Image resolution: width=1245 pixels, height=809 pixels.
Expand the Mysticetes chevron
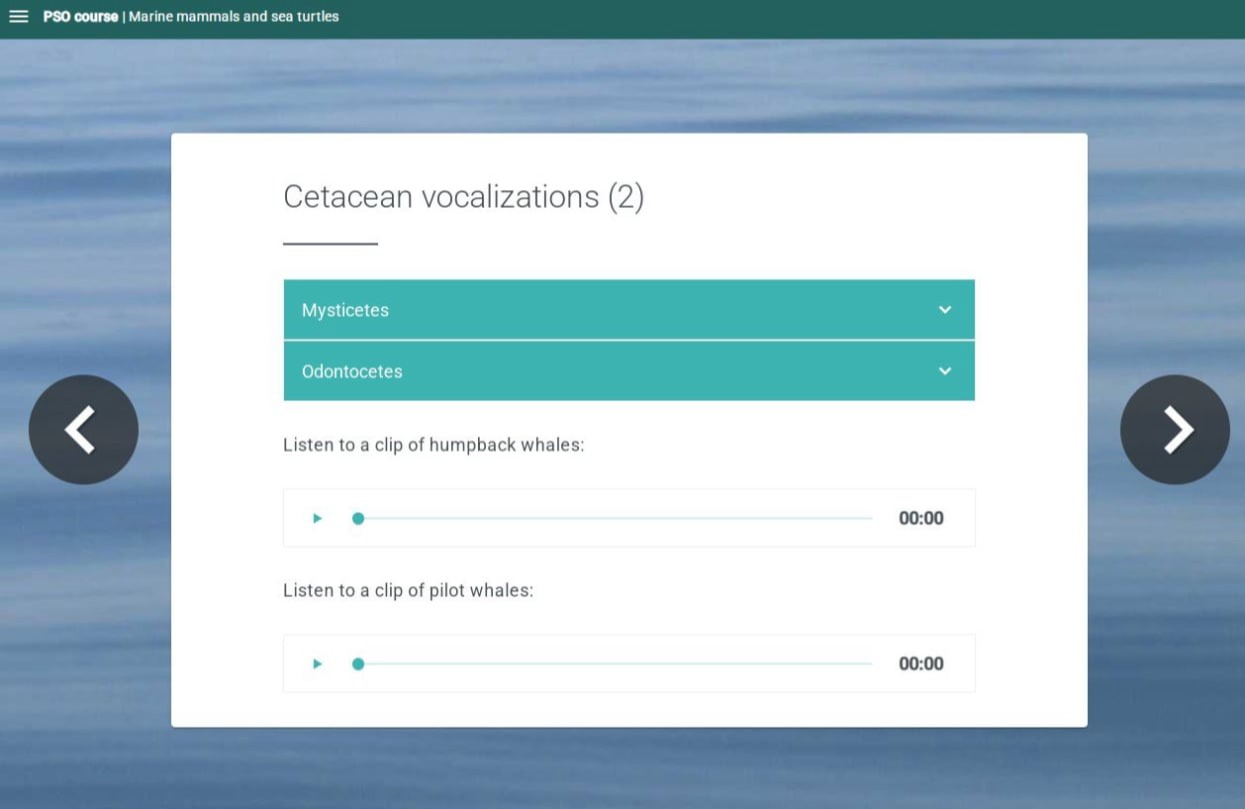(945, 310)
